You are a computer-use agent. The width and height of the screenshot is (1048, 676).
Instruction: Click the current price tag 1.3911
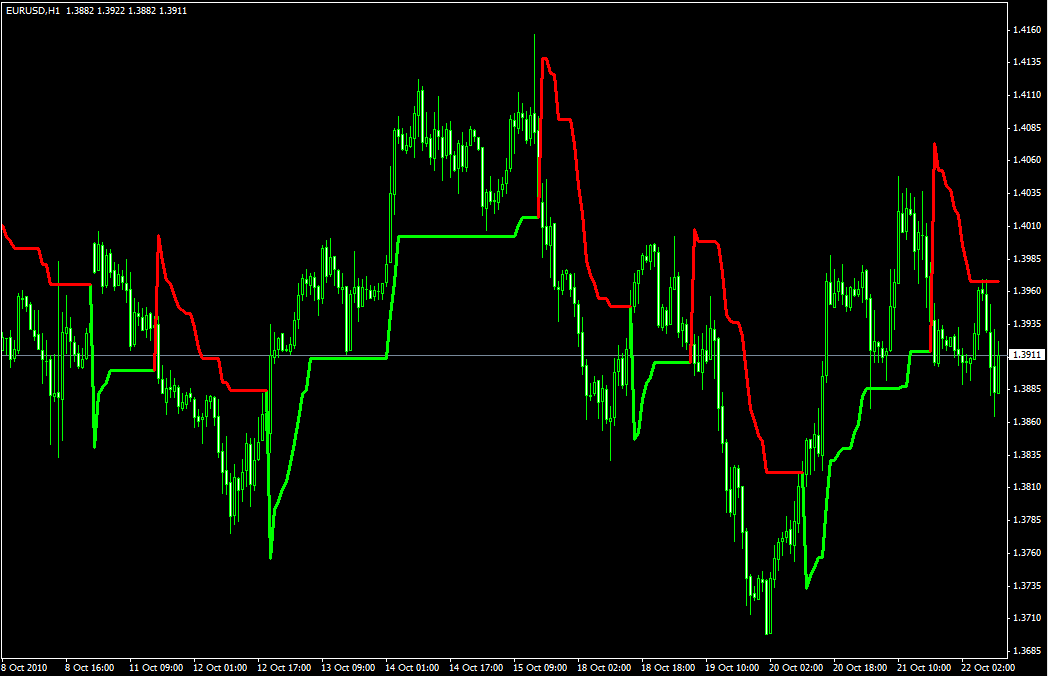1026,355
